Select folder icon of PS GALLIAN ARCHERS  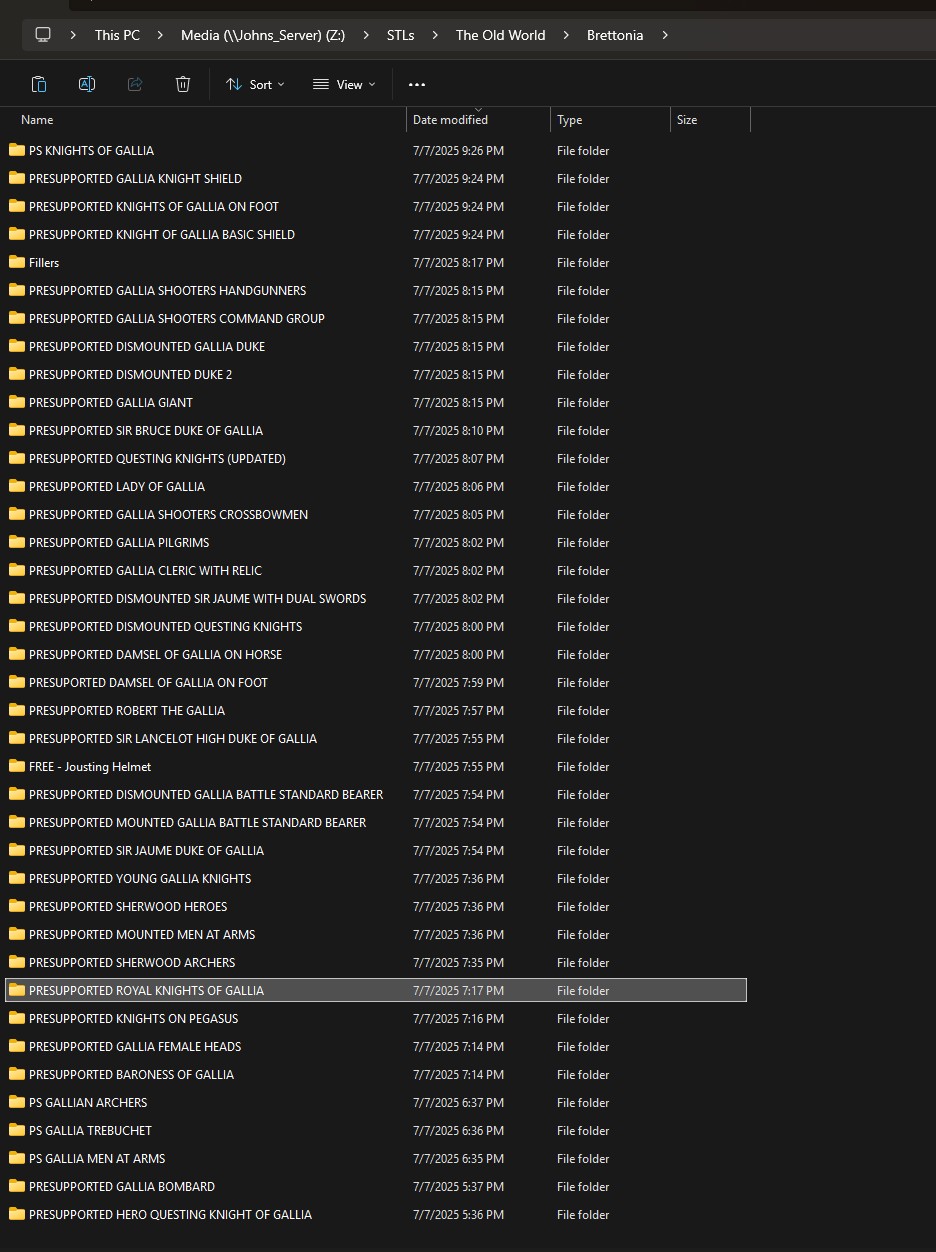click(16, 1102)
